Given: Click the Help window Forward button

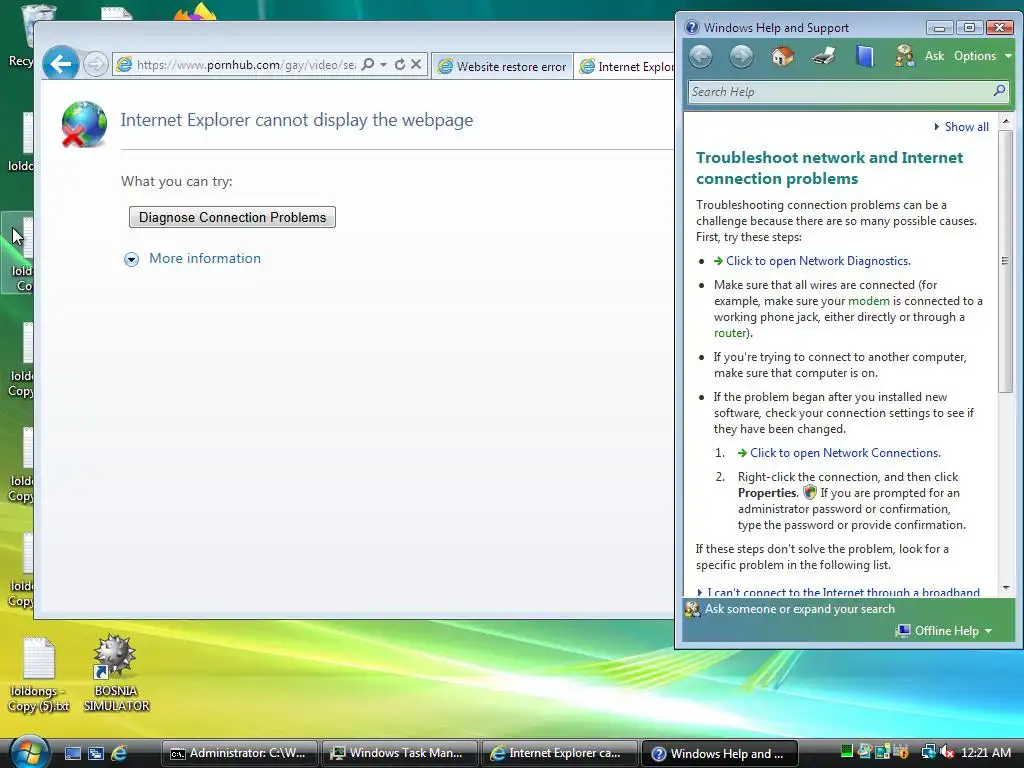Looking at the screenshot, I should tap(741, 56).
